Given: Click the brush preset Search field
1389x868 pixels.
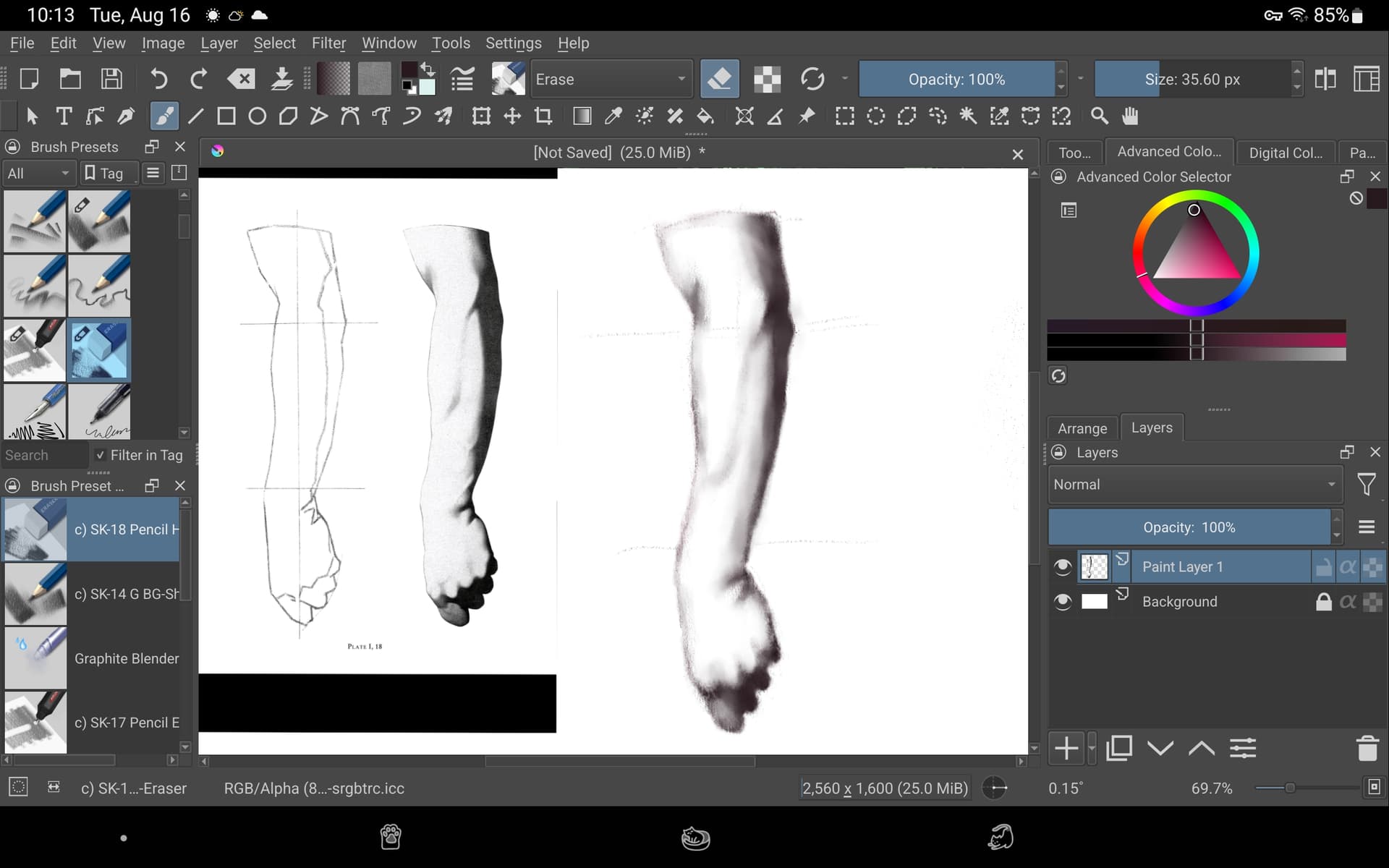Looking at the screenshot, I should (x=45, y=455).
